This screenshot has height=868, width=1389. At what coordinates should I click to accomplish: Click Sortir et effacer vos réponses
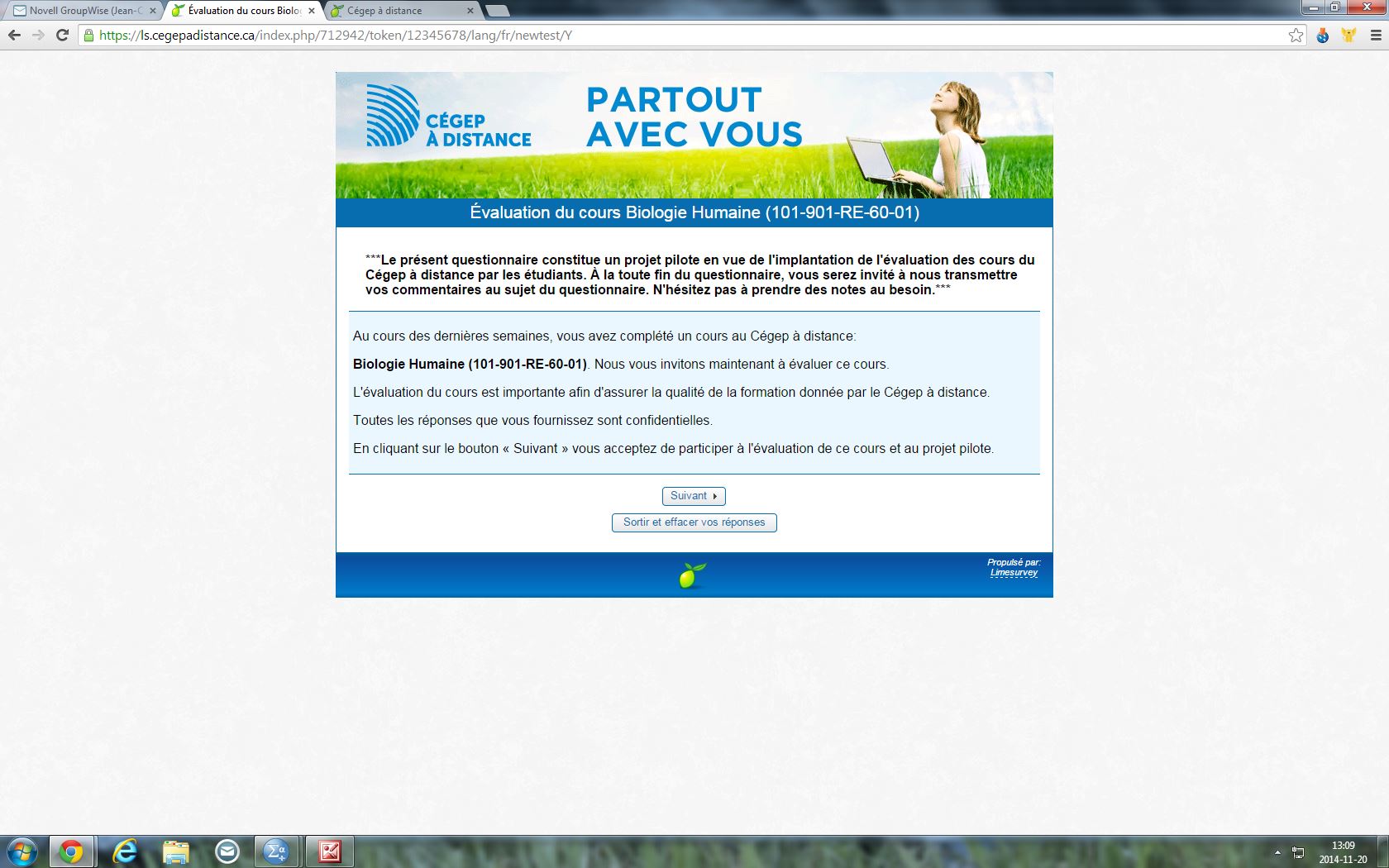[694, 522]
